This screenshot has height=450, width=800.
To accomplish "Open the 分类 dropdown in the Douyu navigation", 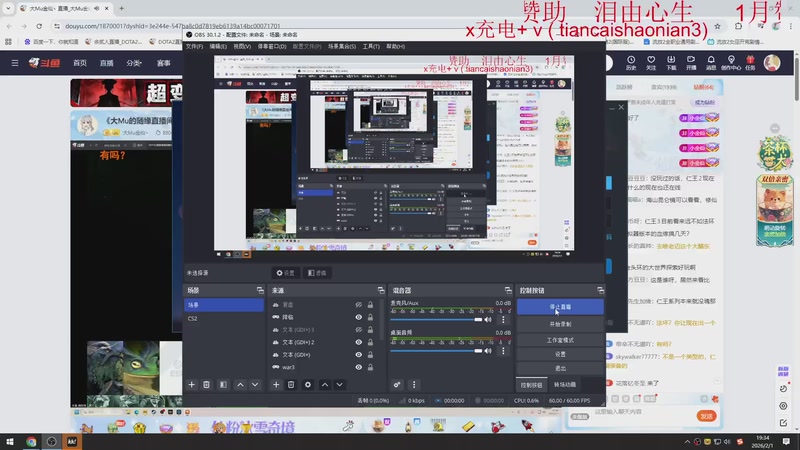I will [x=134, y=63].
